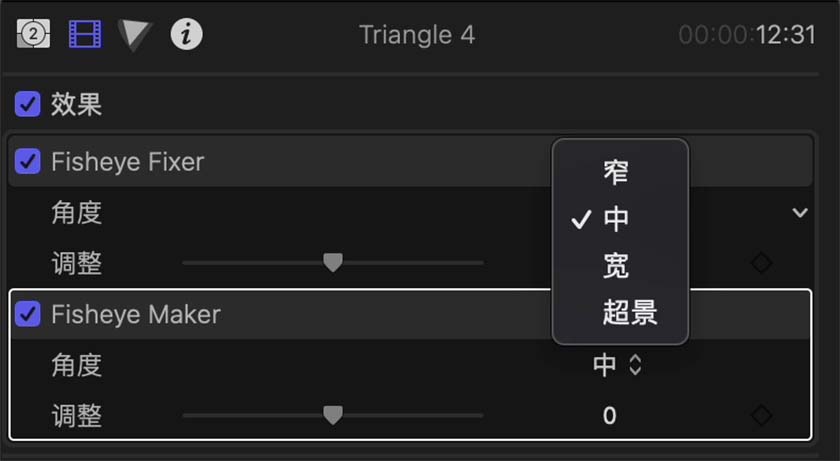Image resolution: width=840 pixels, height=461 pixels.
Task: Choose the 宽 angle option
Action: coord(616,266)
